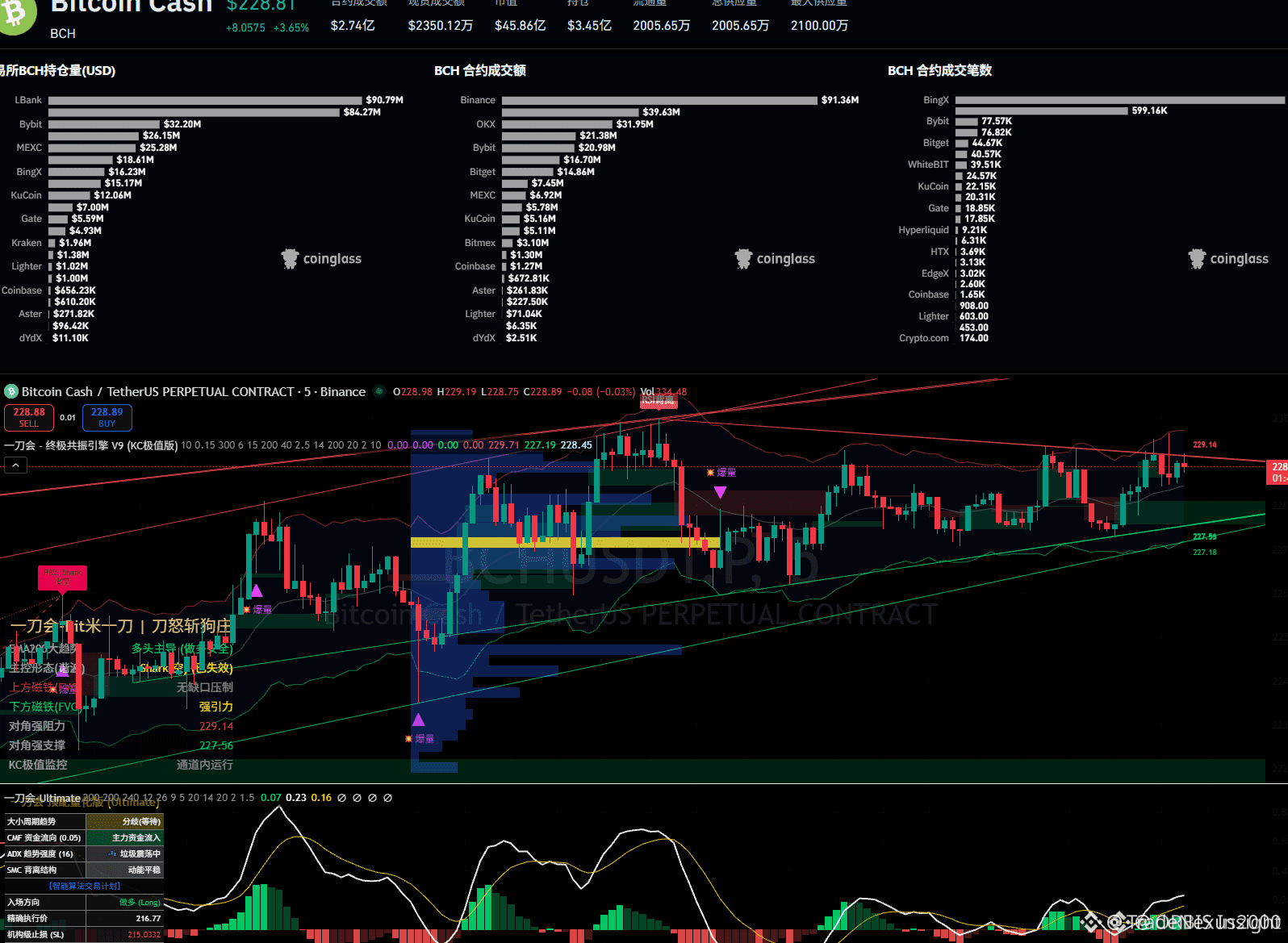Click the 做多 (Long) entry direction cell
Viewport: 1288px width, 943px height.
coord(125,902)
